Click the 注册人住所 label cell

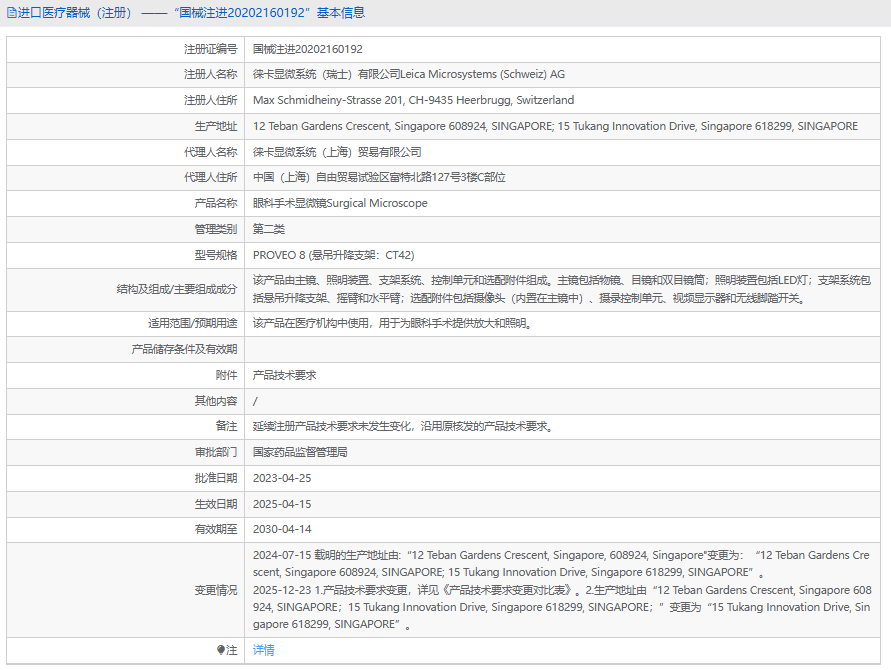click(126, 101)
